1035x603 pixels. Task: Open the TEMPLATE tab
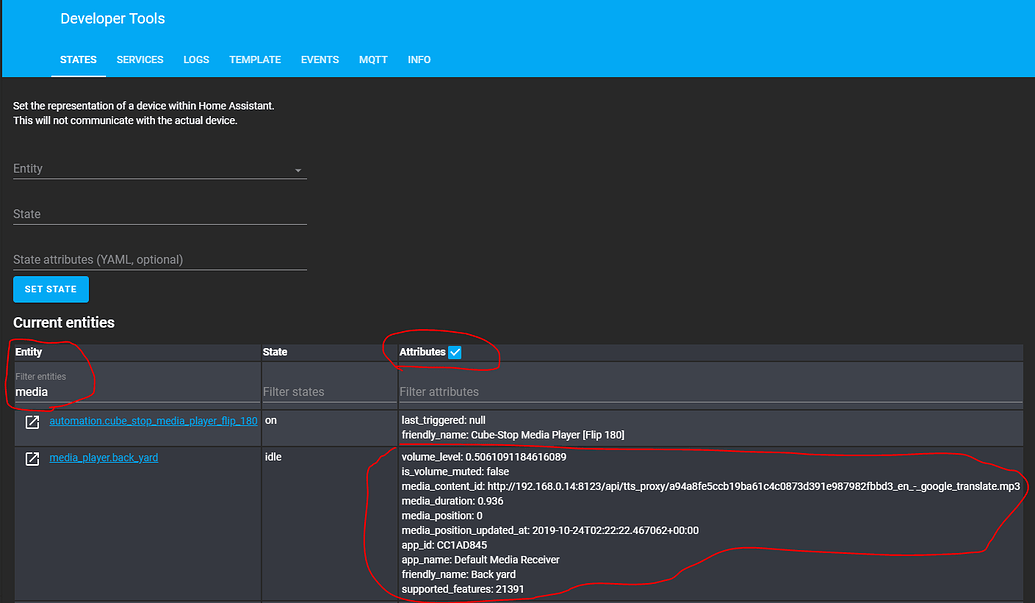tap(255, 60)
